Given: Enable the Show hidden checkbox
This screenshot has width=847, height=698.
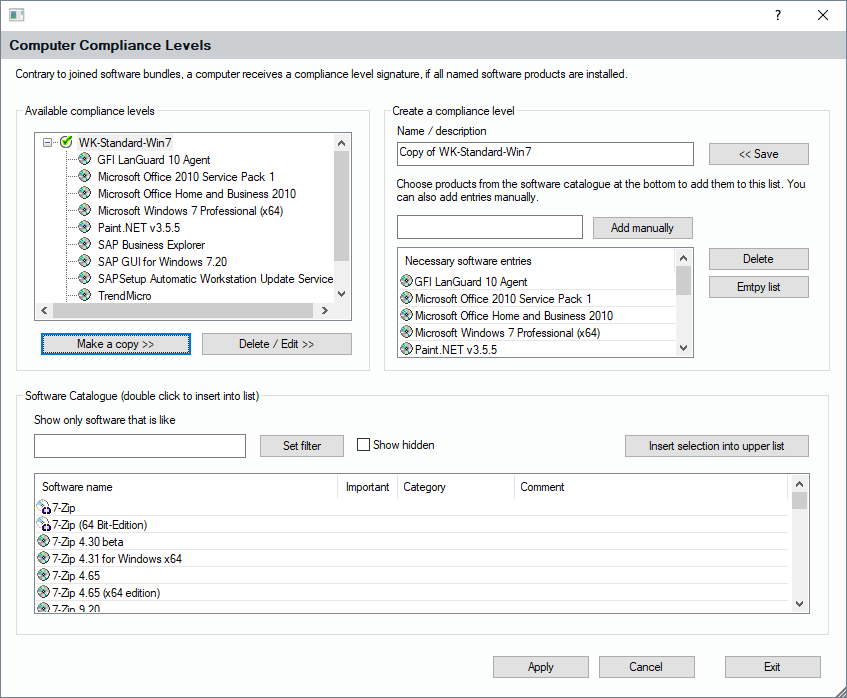Looking at the screenshot, I should pyautogui.click(x=364, y=445).
